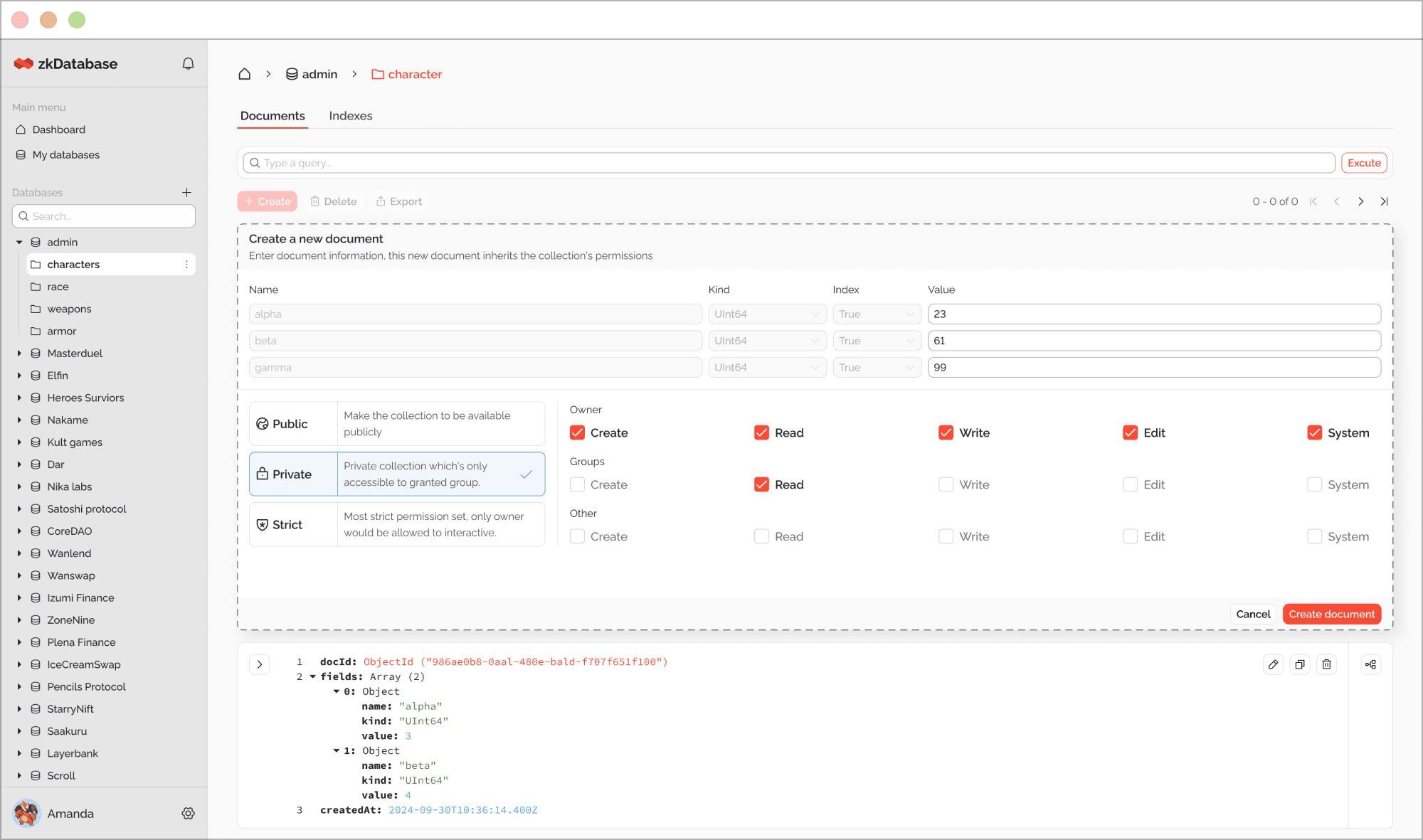This screenshot has width=1423, height=840.
Task: Click the Excute query button
Action: 1364,163
